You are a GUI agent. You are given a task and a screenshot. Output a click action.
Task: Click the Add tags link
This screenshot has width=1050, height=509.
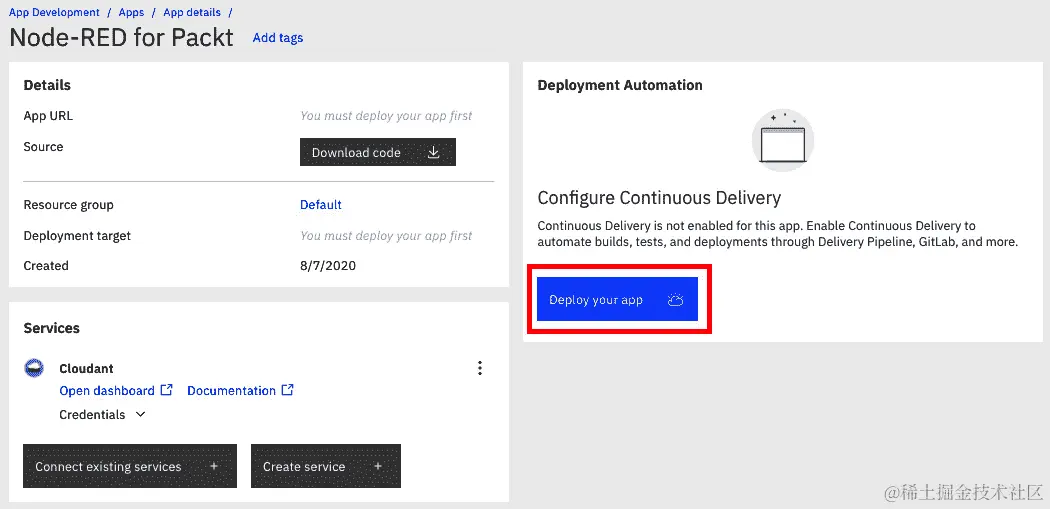click(x=278, y=38)
